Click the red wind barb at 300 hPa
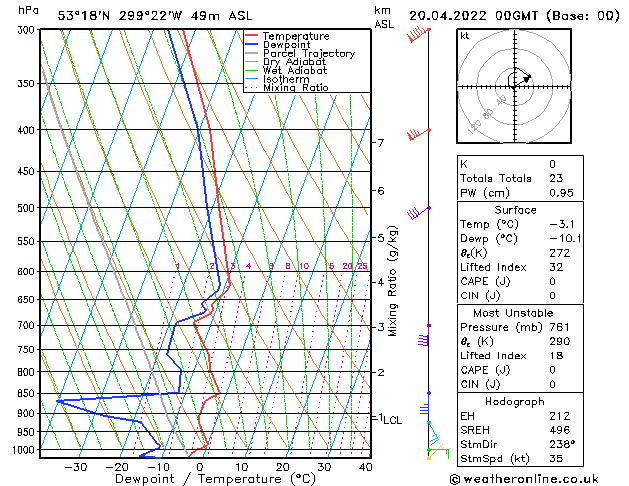The image size is (629, 486). [x=418, y=34]
